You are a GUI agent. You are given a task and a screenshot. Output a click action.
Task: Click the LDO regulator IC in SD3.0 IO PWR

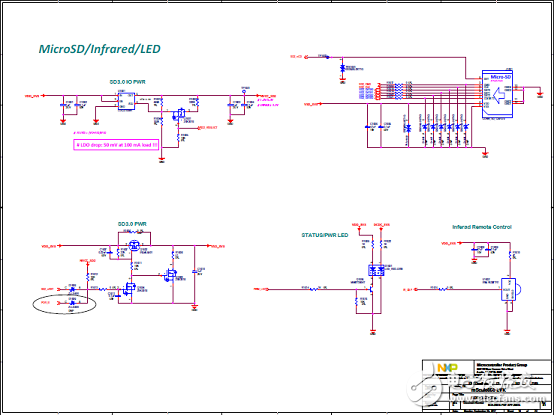pos(126,101)
